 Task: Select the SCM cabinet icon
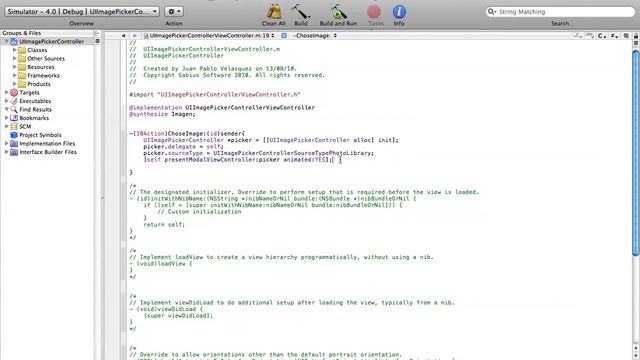click(x=14, y=127)
